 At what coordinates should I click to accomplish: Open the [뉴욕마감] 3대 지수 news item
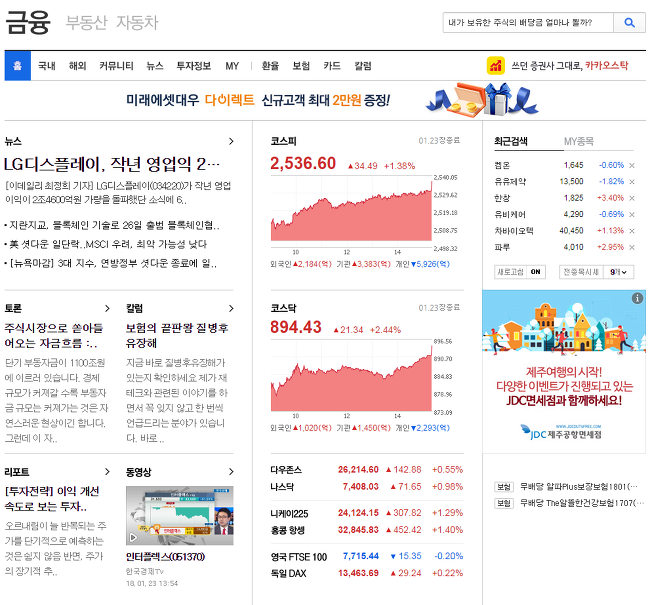111,263
